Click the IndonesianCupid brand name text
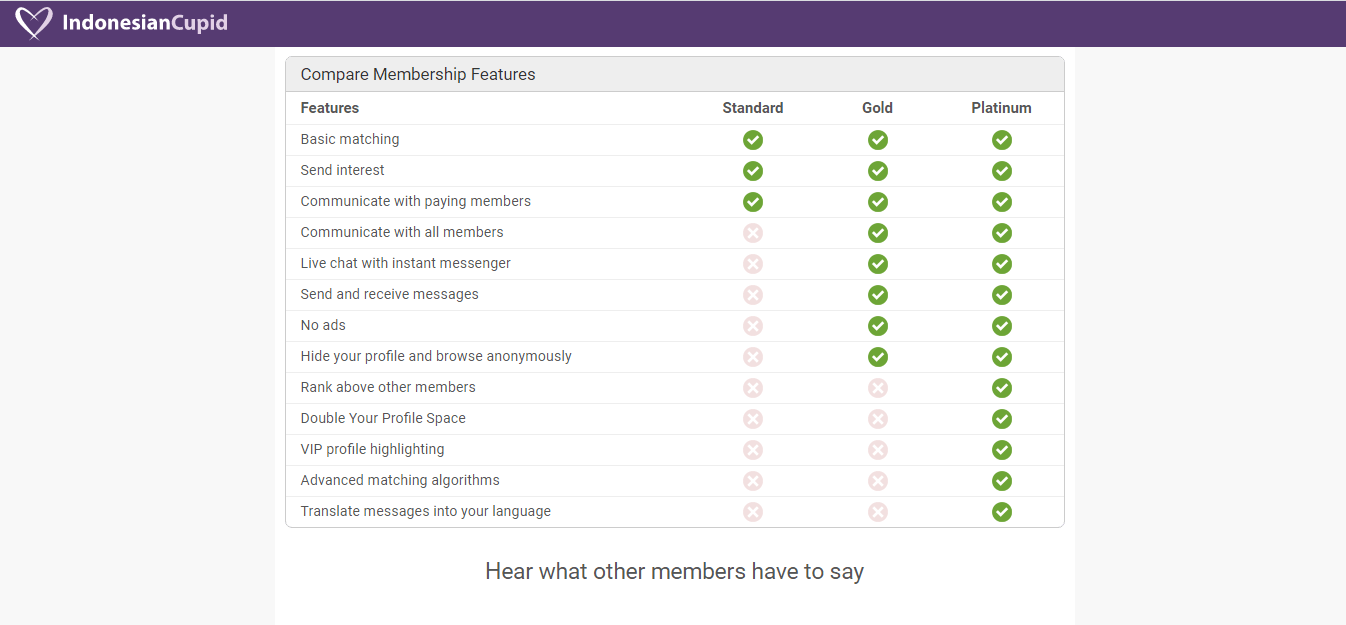 [x=145, y=22]
